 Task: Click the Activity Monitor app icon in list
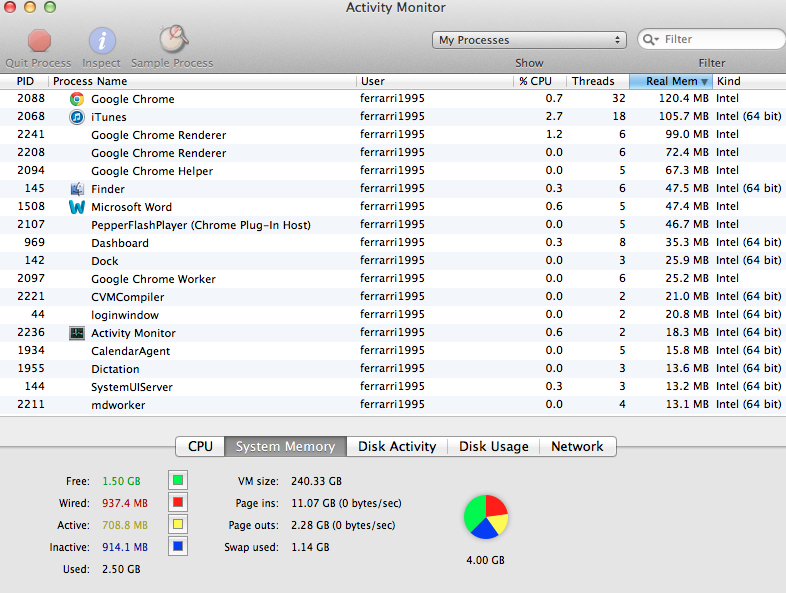coord(77,333)
